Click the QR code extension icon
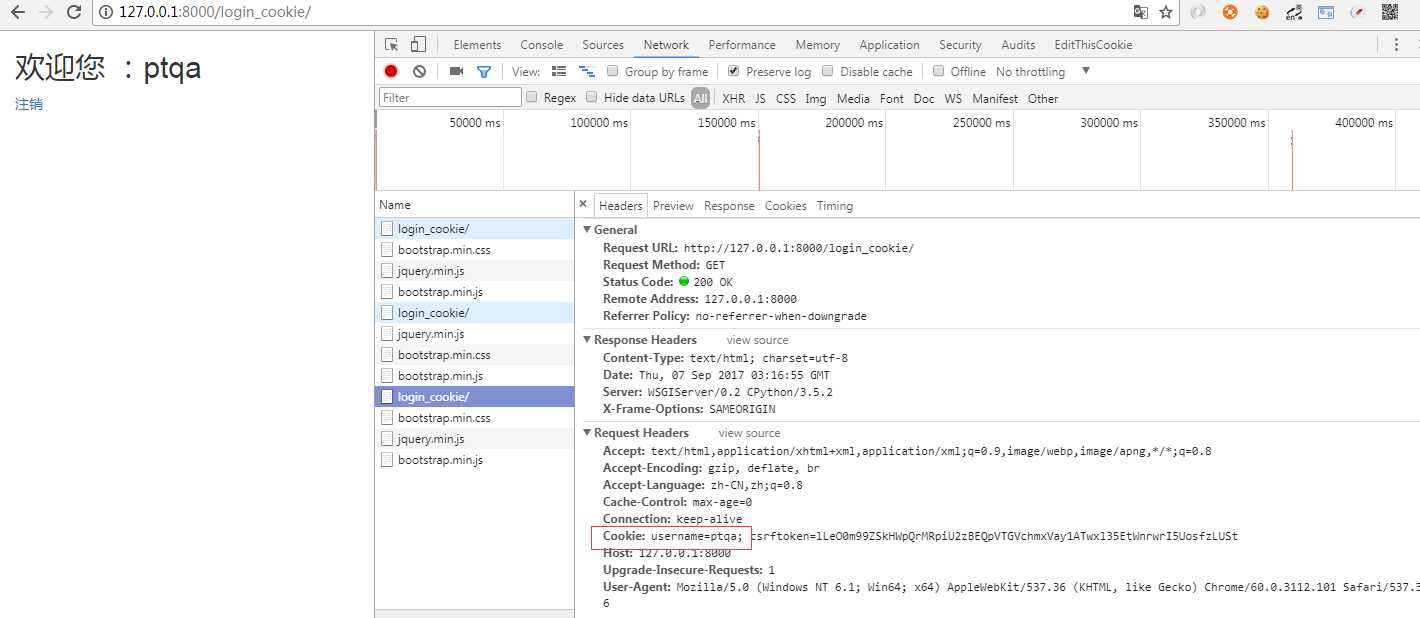 coord(1390,12)
